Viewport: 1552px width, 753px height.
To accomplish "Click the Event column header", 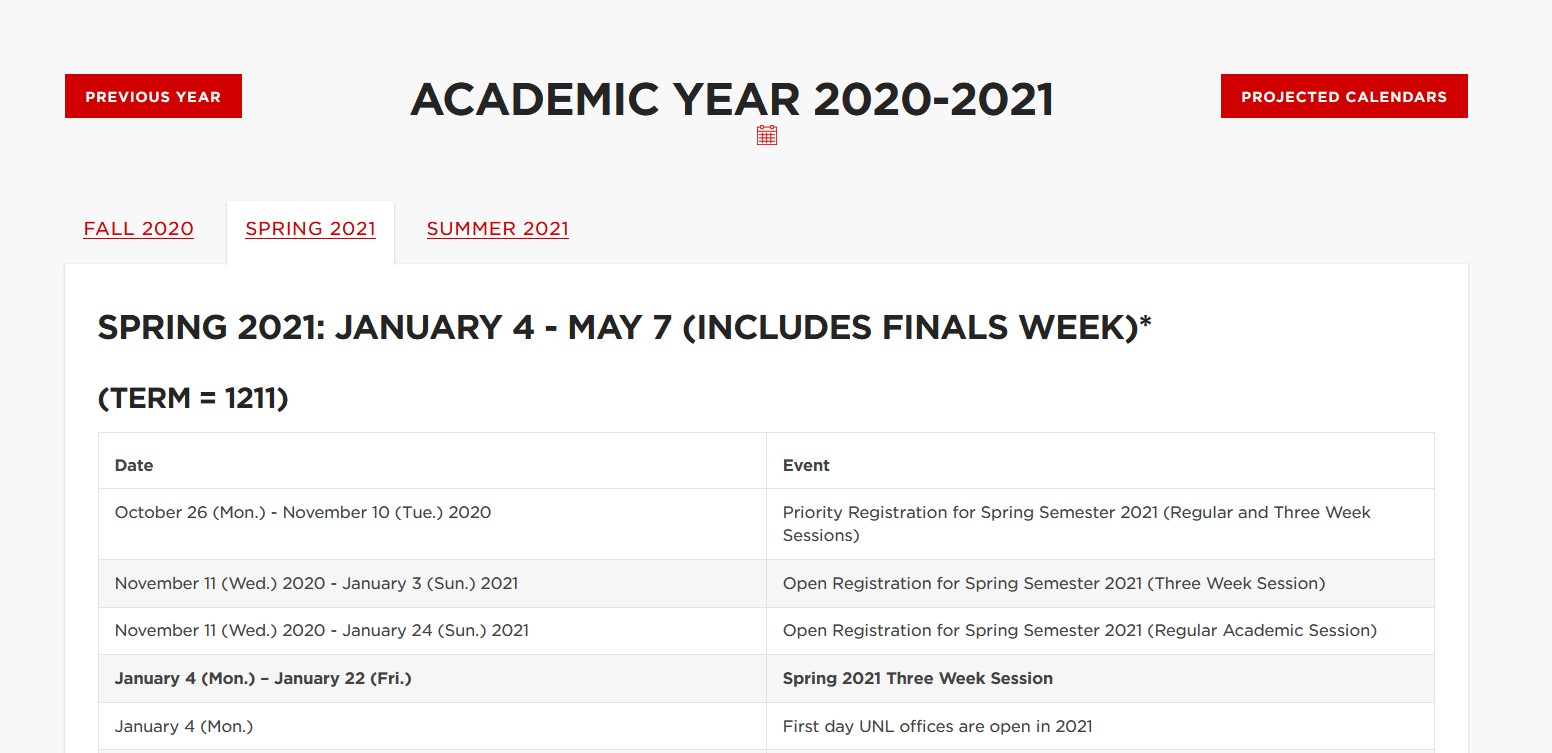I will click(806, 465).
